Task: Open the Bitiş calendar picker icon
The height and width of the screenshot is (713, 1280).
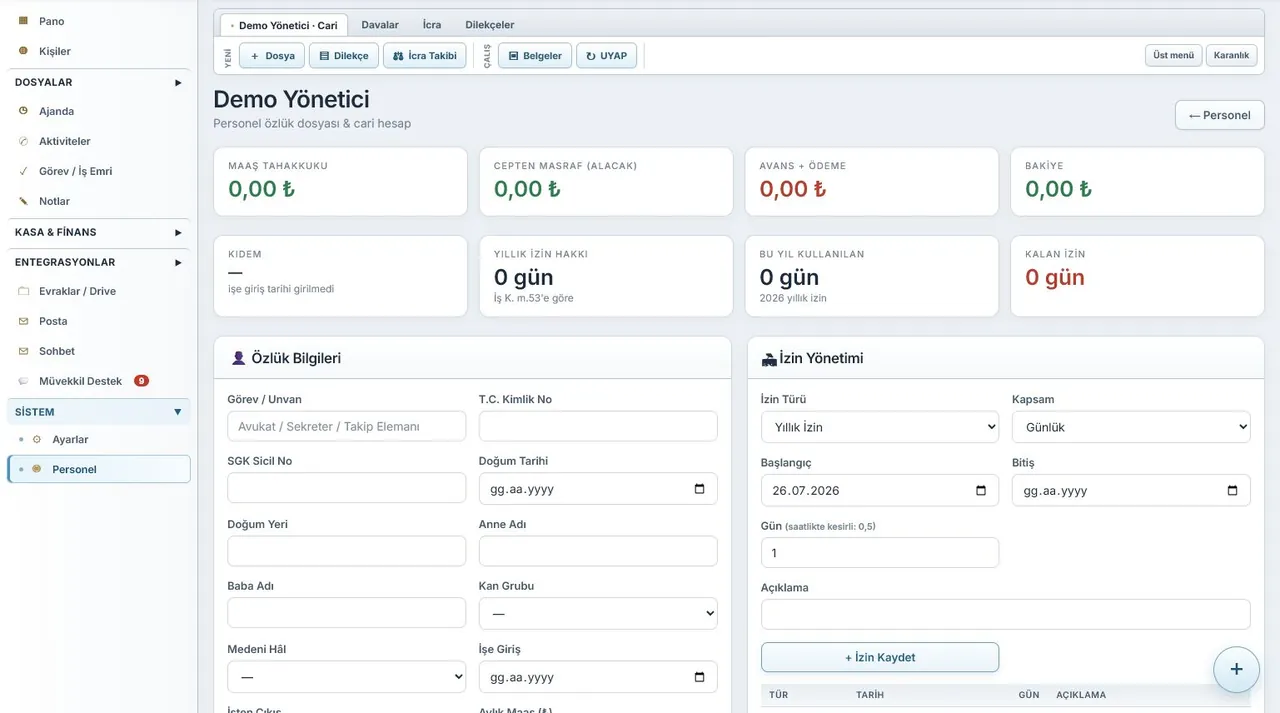Action: click(1232, 490)
